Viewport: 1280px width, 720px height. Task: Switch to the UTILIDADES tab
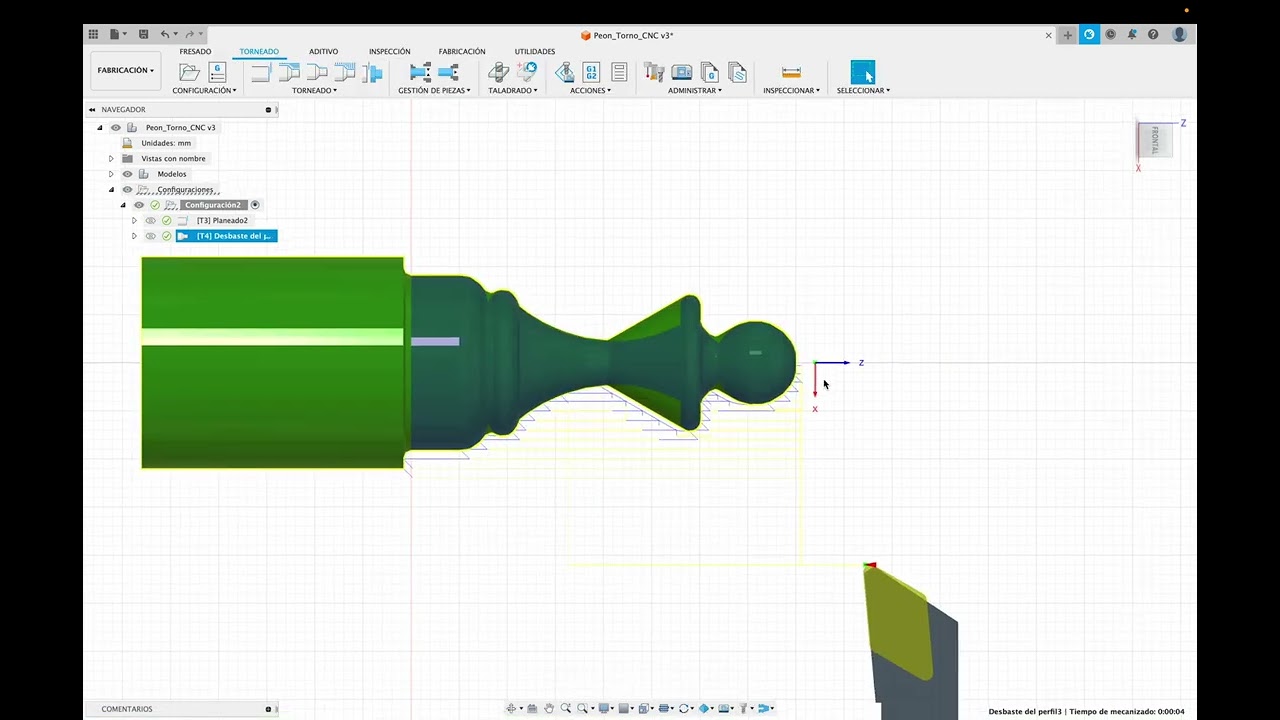tap(535, 51)
